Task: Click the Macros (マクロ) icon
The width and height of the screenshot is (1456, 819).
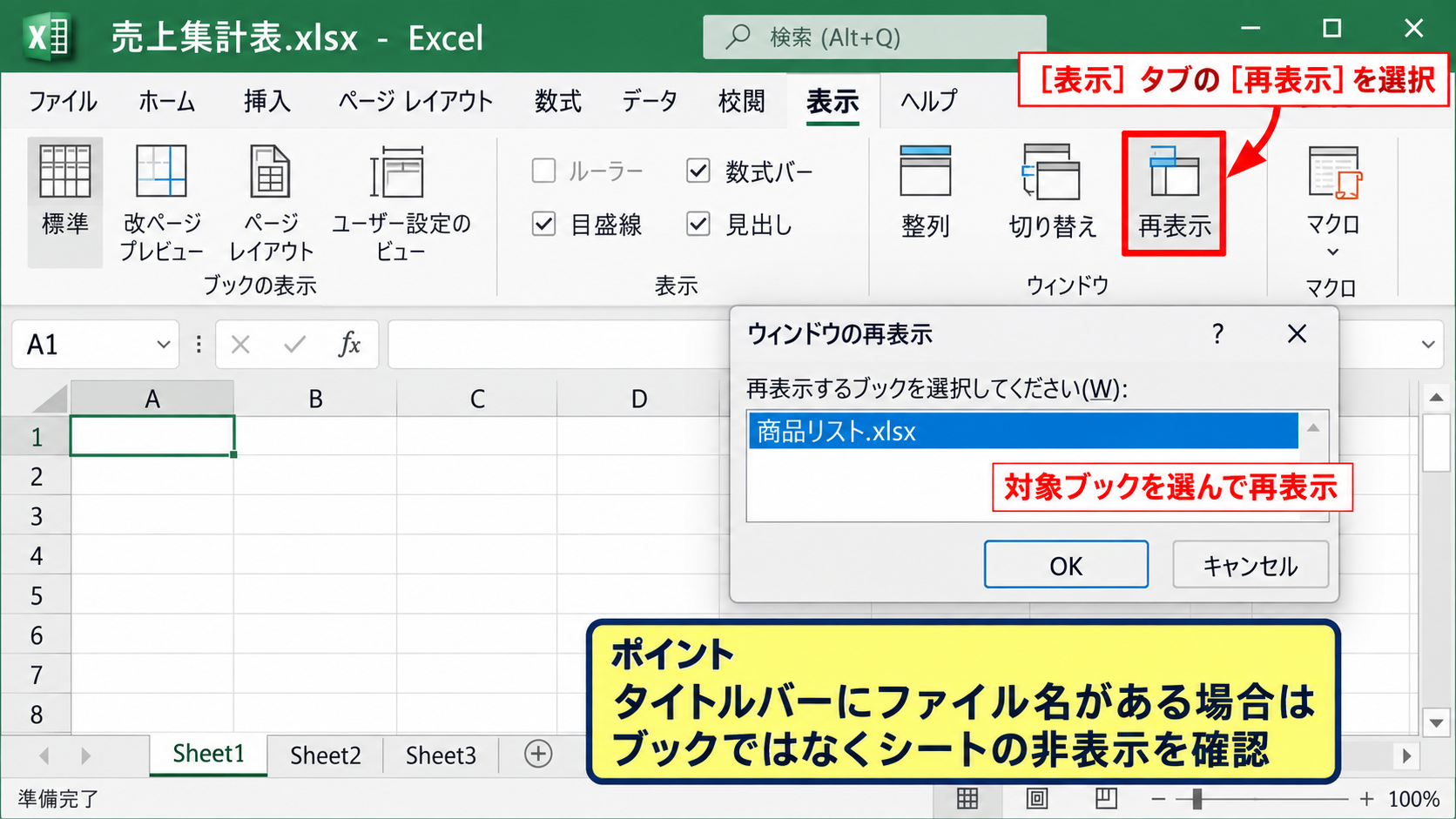Action: (x=1333, y=171)
